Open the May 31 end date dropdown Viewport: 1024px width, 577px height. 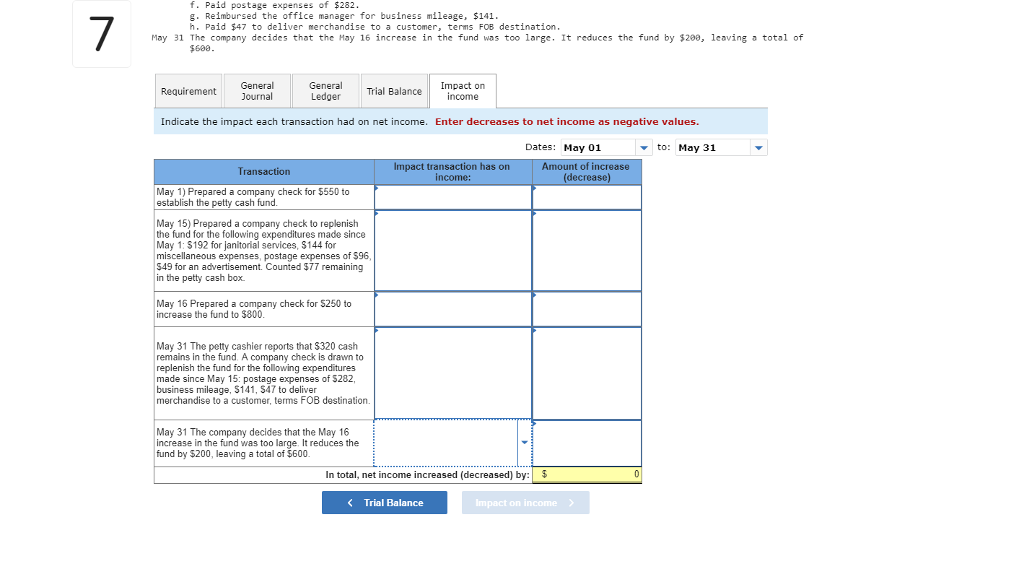[757, 146]
